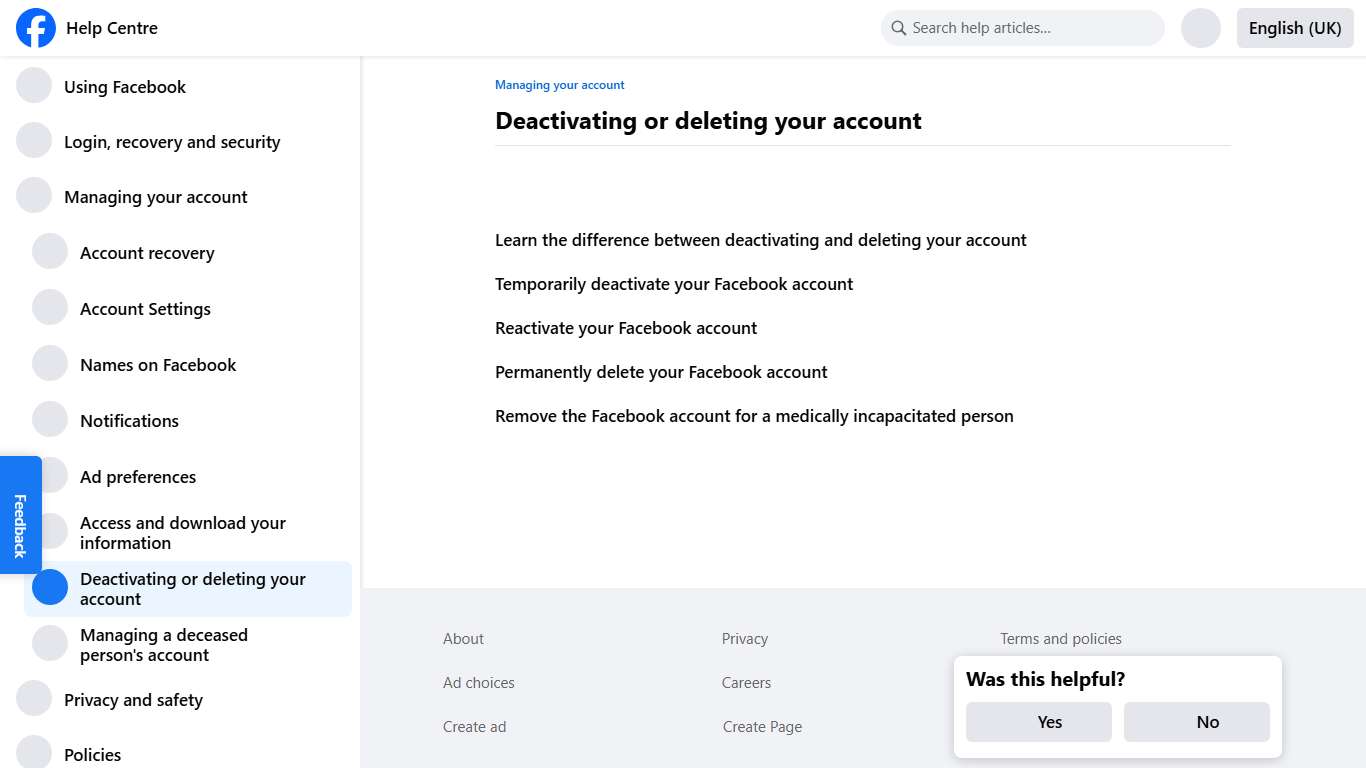Screen dimensions: 1366x768
Task: Click the search magnifier icon
Action: (898, 28)
